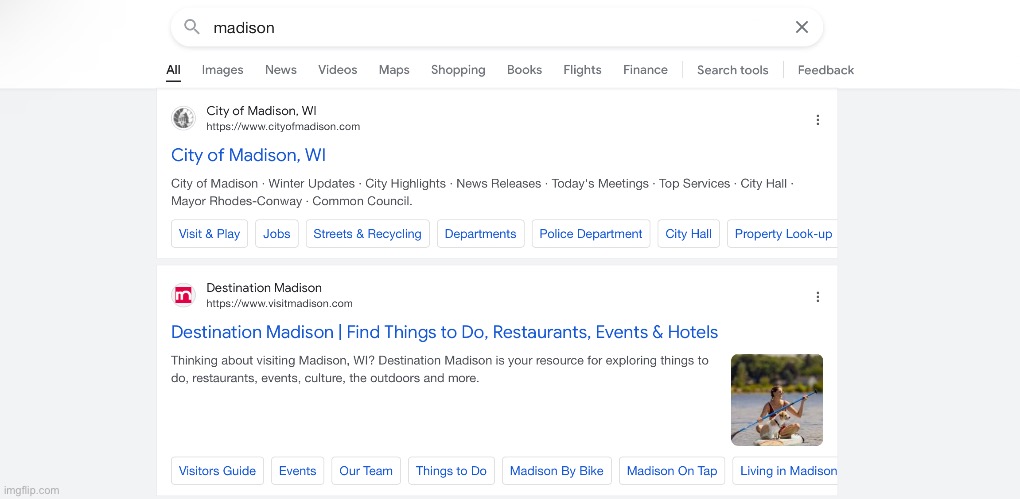Open more options for City of Madison result
1020x499 pixels.
tap(818, 120)
